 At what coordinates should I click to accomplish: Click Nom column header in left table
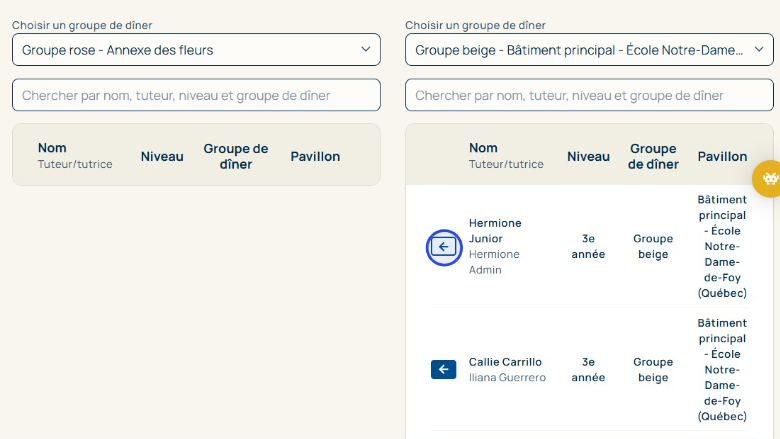pyautogui.click(x=52, y=148)
